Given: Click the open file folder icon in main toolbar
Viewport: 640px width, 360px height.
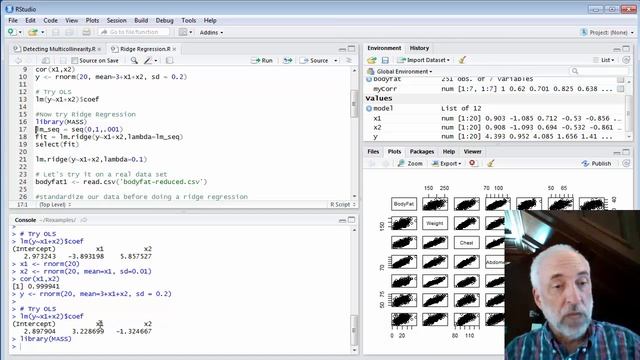Looking at the screenshot, I should 33,32.
